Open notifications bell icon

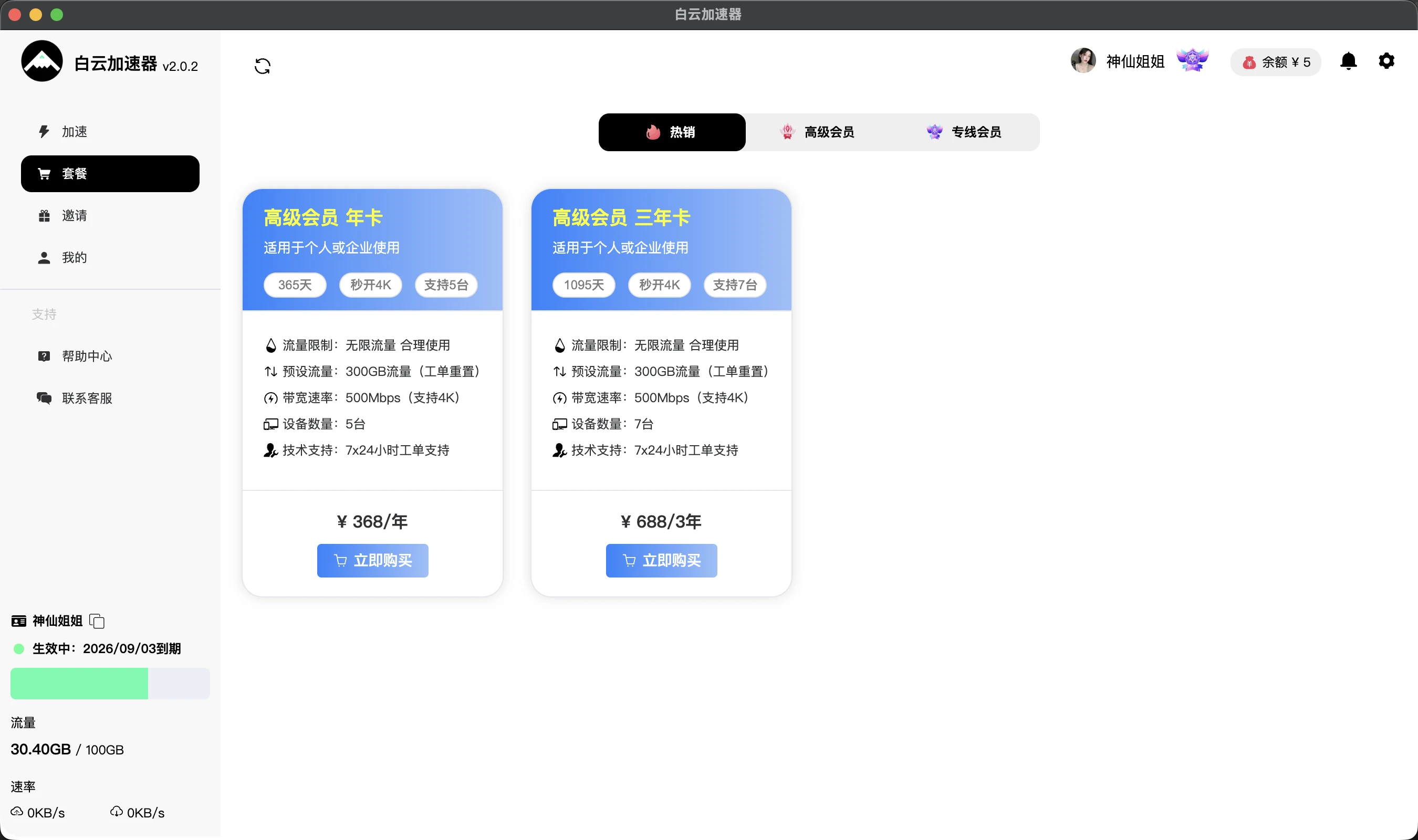click(x=1348, y=61)
